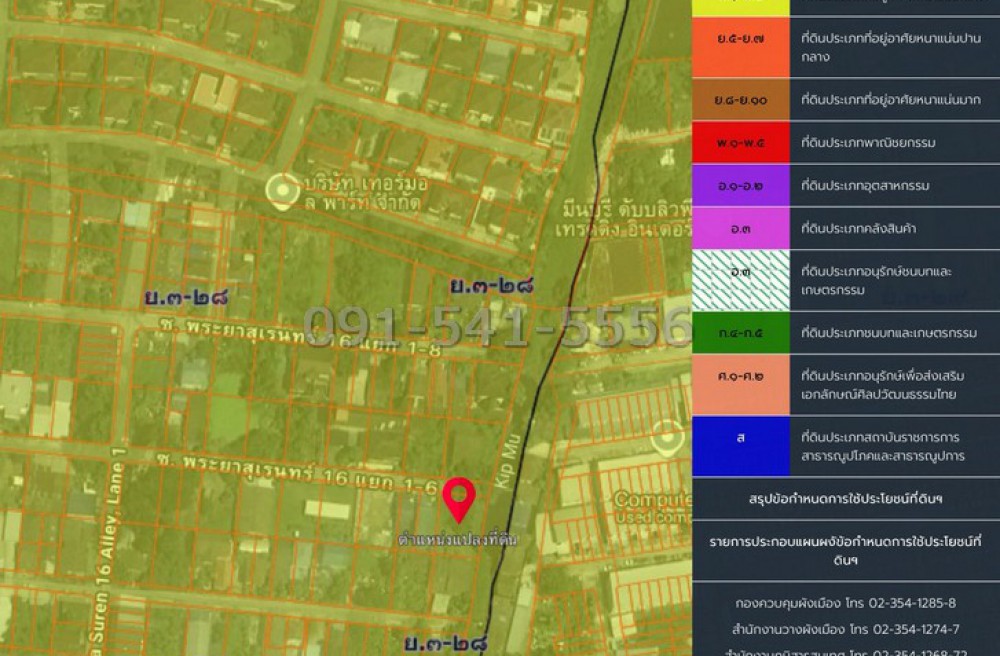Screen dimensions: 1000x656
Task: Click กองควบคุมผังเมือง phone number 02-354-1285-8
Action: [x=845, y=603]
